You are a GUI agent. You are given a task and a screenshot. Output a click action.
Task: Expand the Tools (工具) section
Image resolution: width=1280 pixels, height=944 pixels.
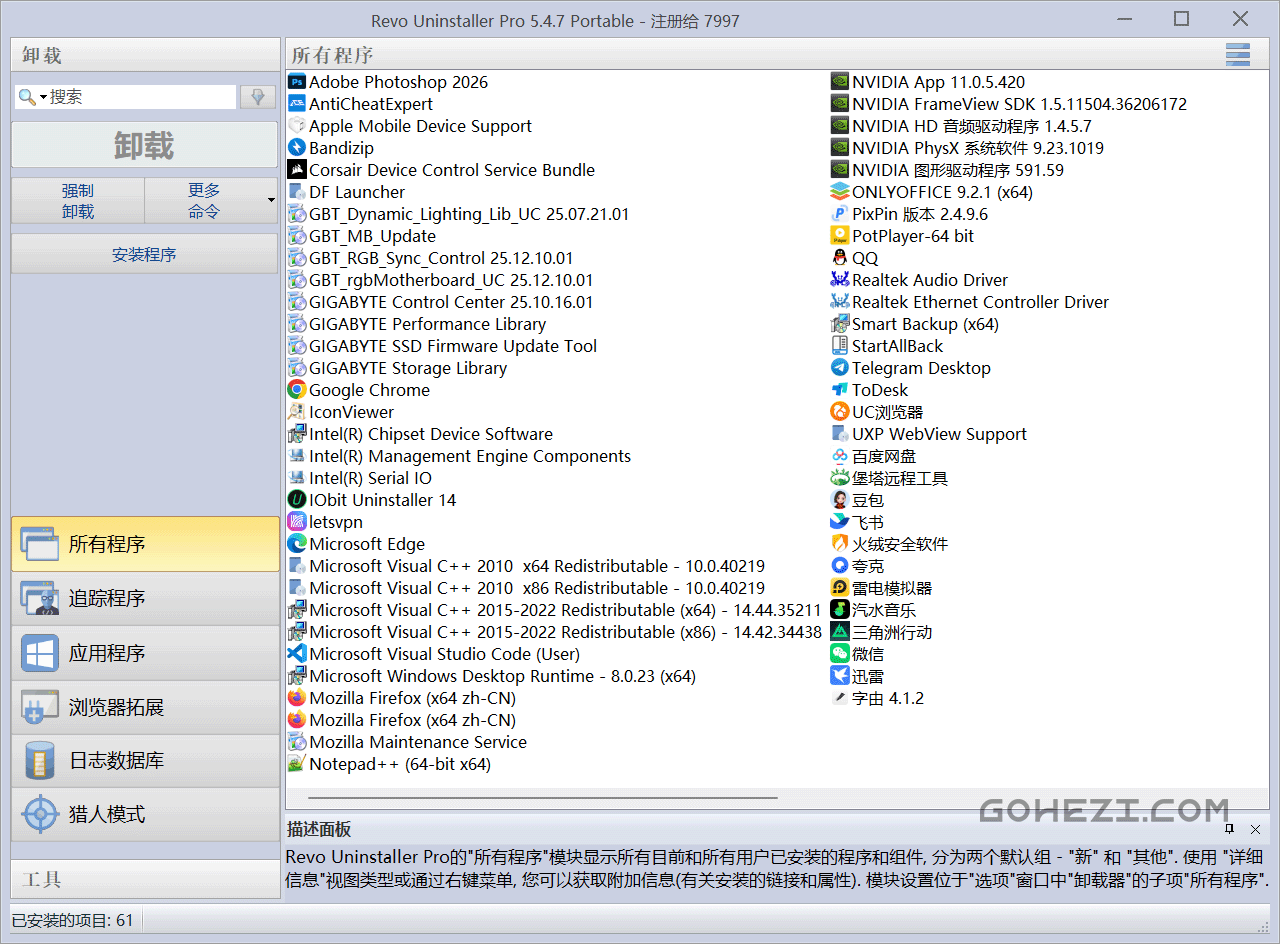tap(145, 879)
